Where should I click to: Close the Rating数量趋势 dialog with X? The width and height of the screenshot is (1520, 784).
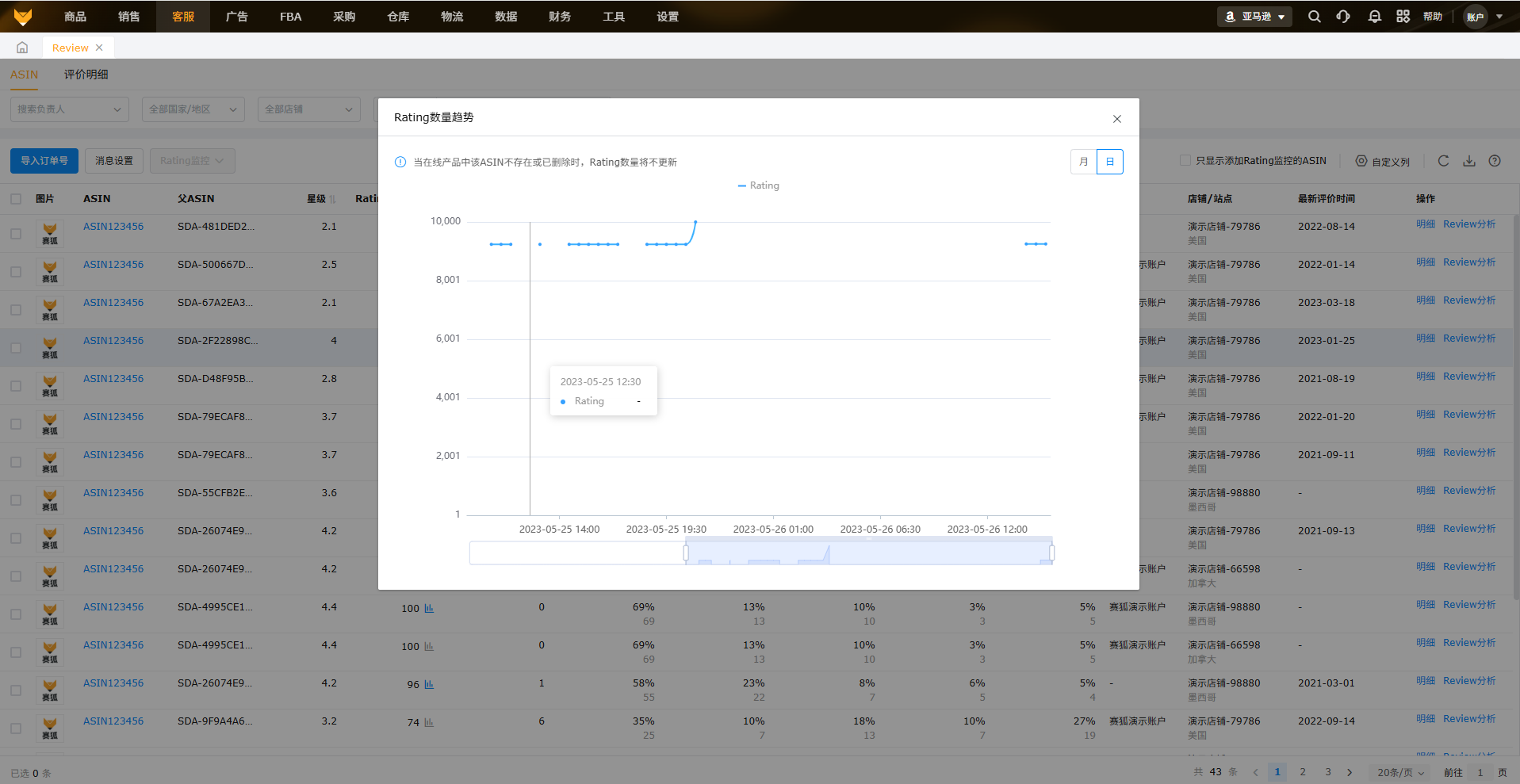(1116, 119)
